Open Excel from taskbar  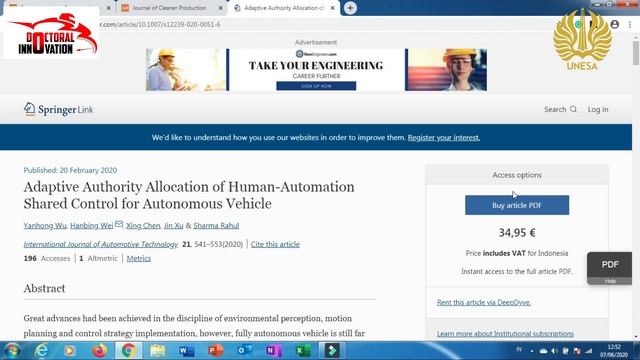point(303,351)
